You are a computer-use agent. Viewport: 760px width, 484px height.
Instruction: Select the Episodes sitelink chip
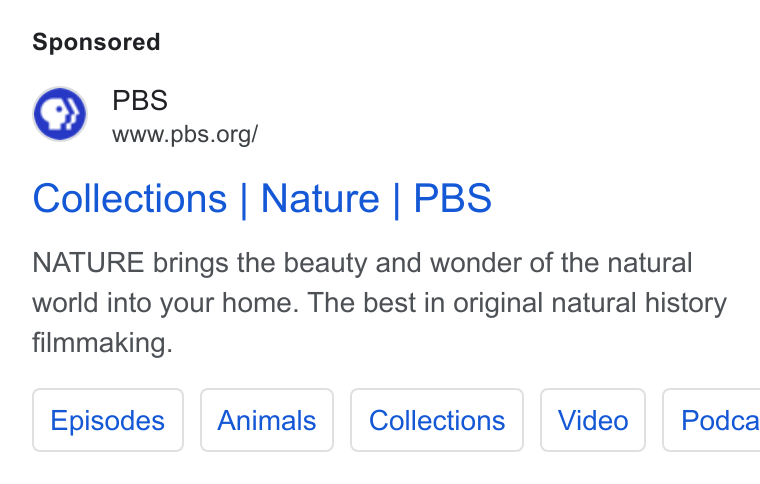(x=108, y=420)
